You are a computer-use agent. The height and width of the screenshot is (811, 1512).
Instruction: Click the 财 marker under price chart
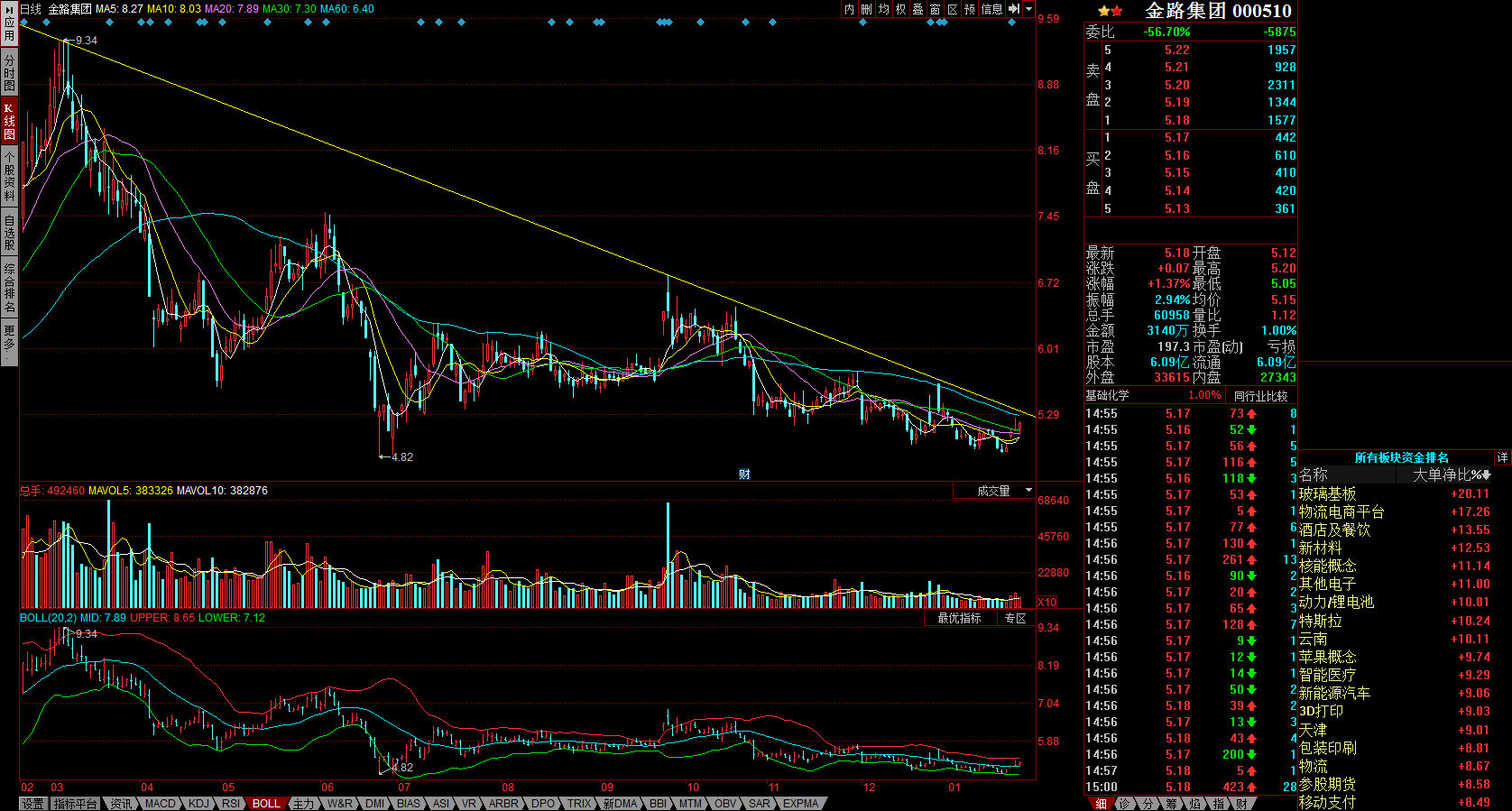[x=744, y=475]
